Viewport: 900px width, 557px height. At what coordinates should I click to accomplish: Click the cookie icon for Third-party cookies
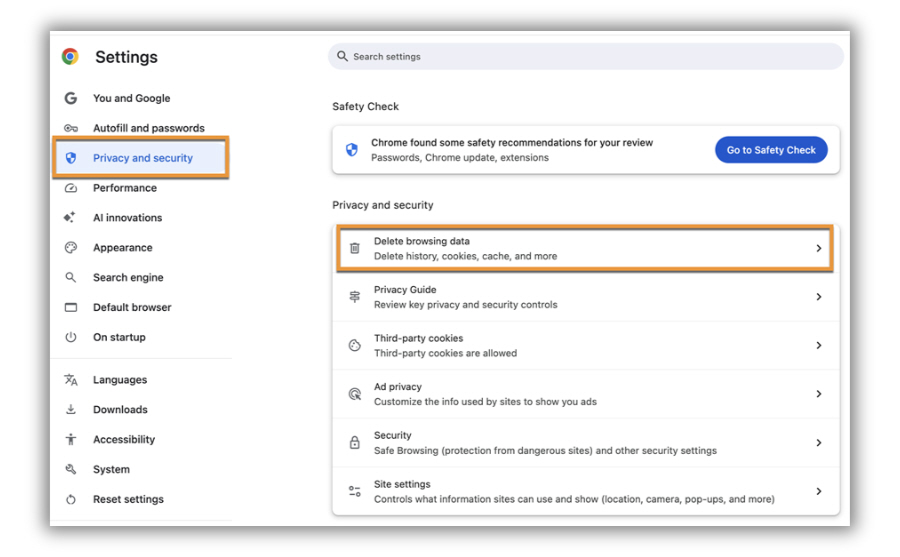click(x=355, y=345)
